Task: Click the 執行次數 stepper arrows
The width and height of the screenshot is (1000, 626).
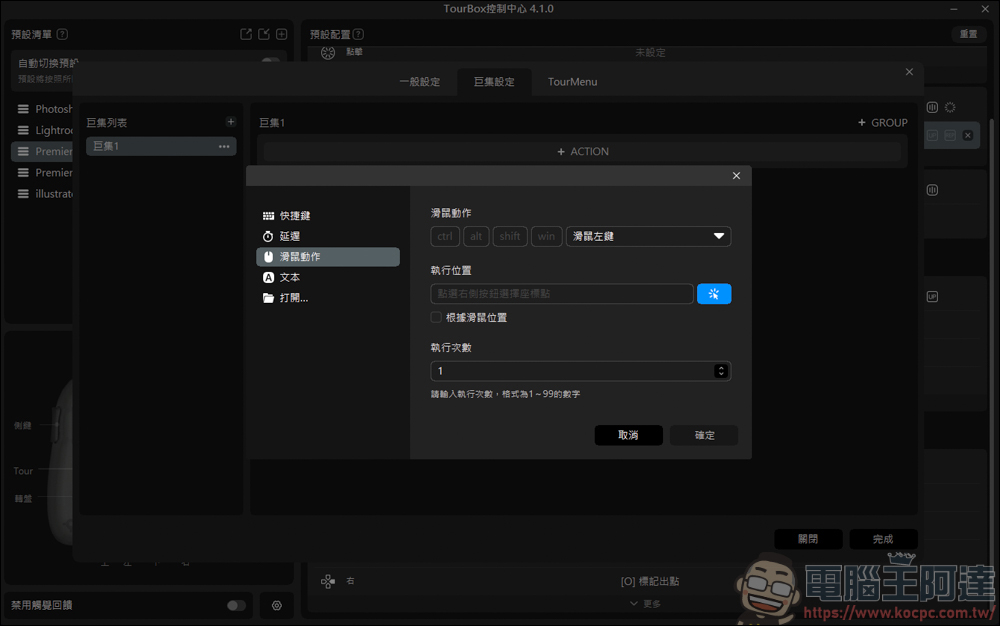Action: [x=721, y=371]
